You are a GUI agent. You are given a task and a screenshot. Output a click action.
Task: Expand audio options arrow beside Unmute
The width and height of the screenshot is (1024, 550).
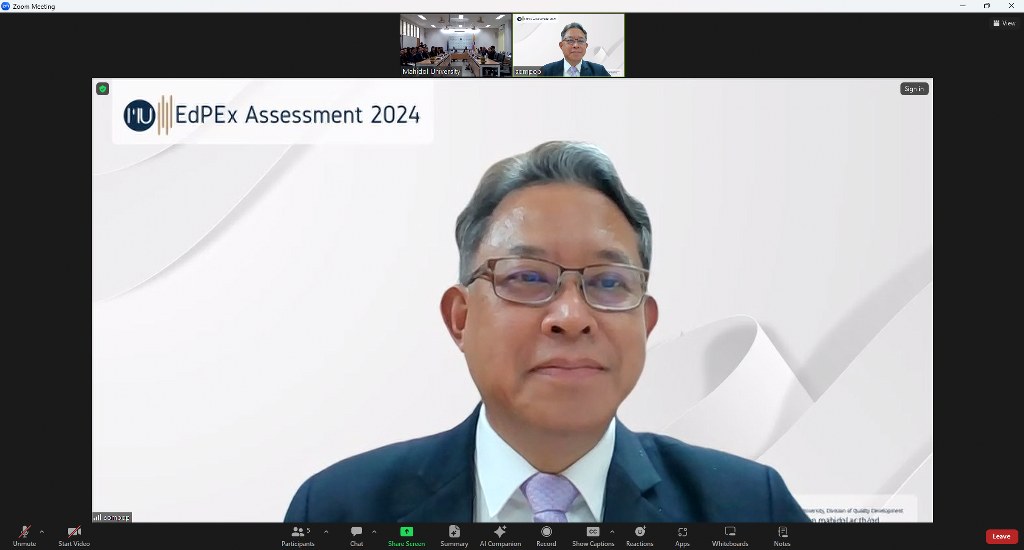(x=41, y=531)
